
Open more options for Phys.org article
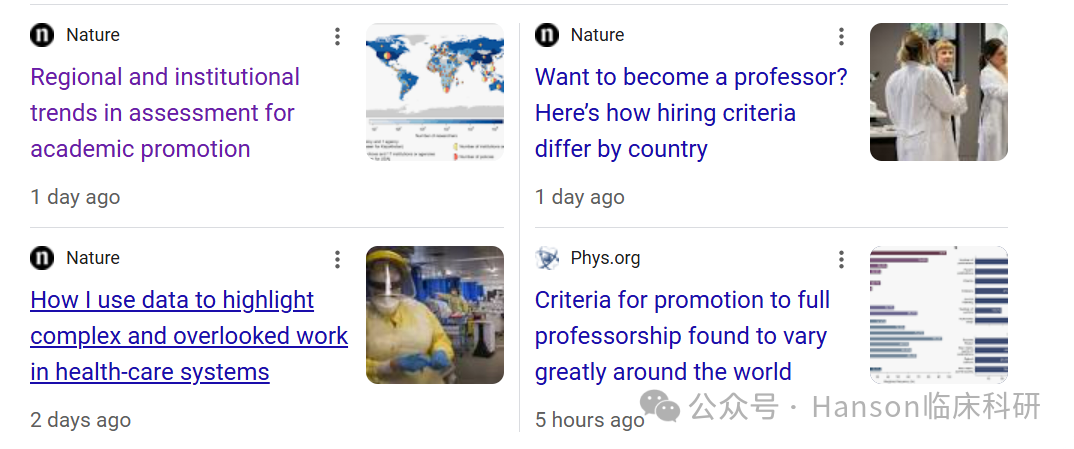(841, 259)
